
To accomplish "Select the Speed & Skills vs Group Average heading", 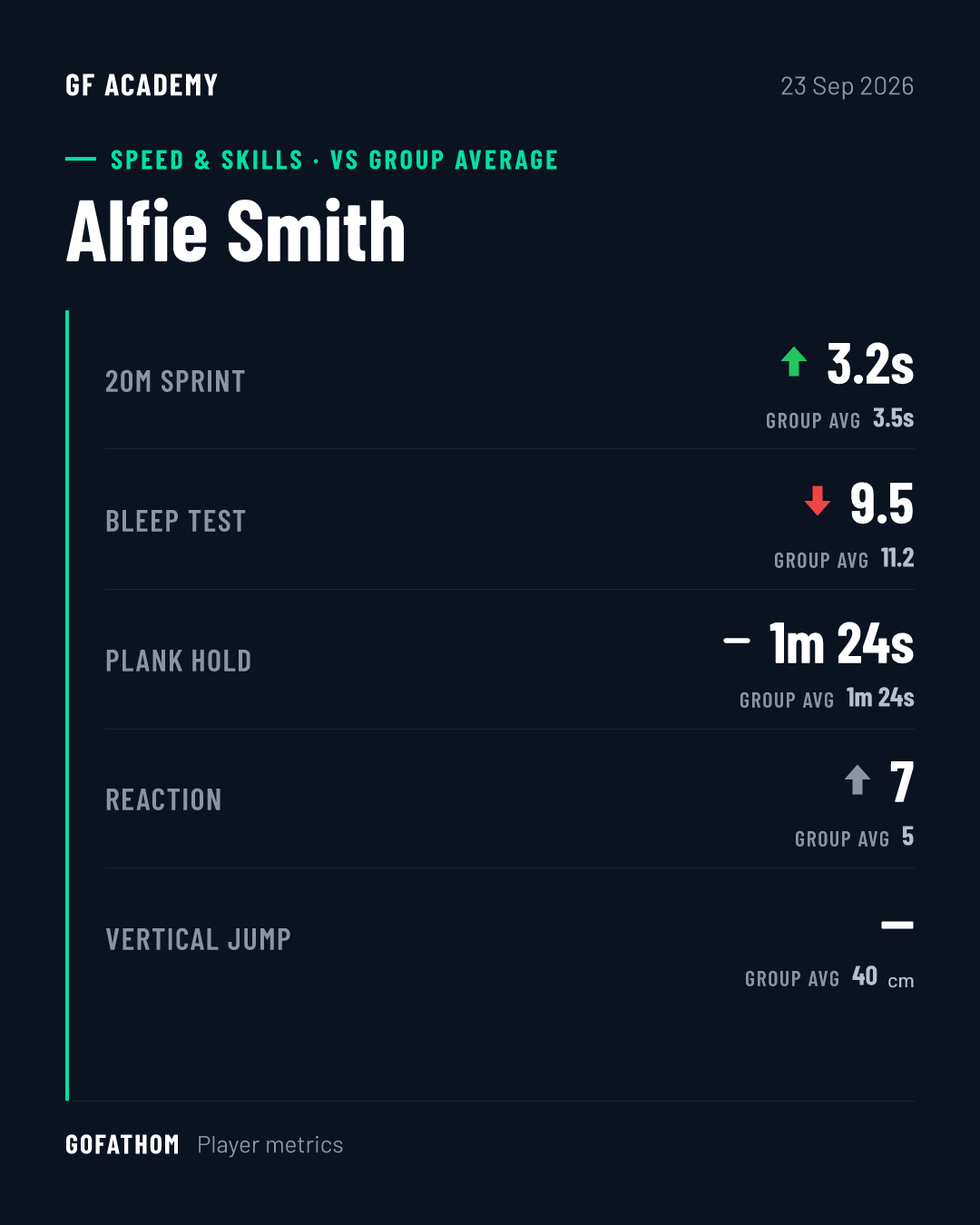I will (x=334, y=160).
